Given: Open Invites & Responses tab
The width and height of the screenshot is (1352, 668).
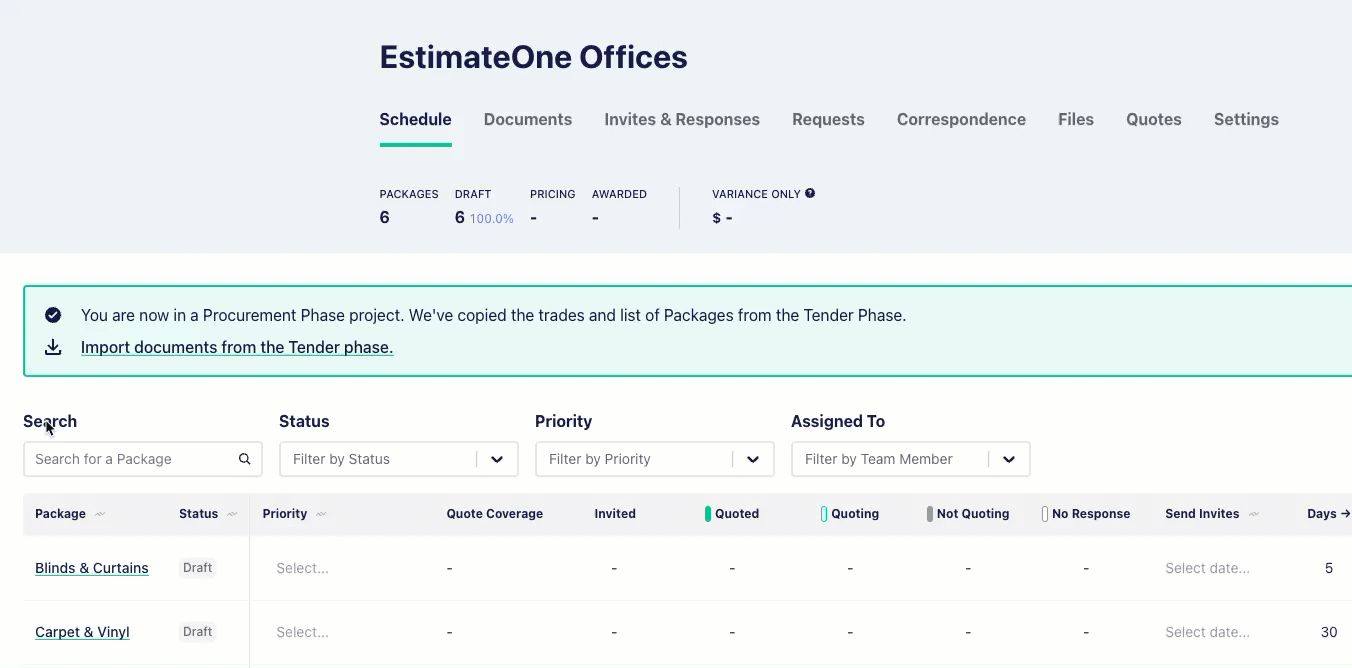Looking at the screenshot, I should 682,119.
